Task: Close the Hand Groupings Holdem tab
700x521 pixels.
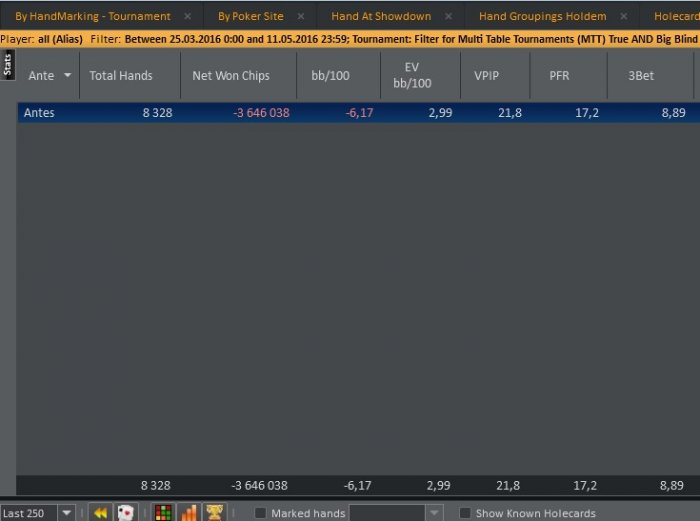Action: [624, 17]
